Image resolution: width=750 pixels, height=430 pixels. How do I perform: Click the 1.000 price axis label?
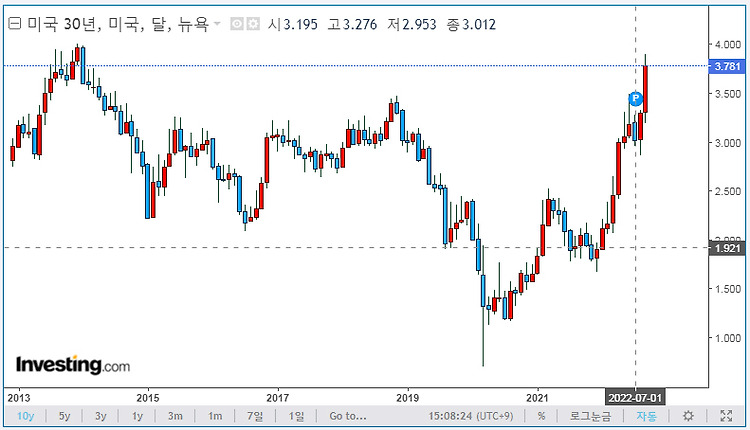728,338
